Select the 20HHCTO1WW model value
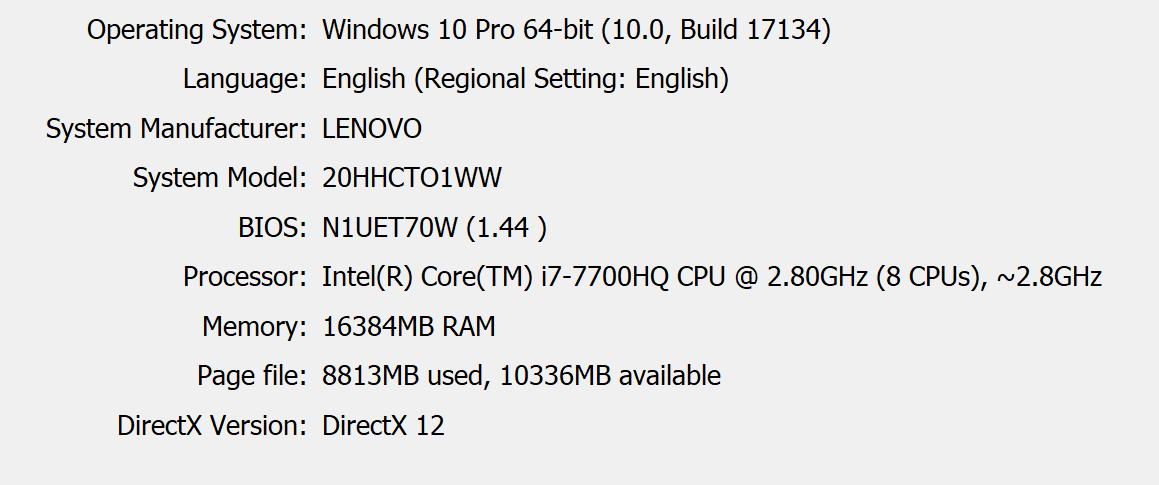This screenshot has height=485, width=1159. [412, 179]
